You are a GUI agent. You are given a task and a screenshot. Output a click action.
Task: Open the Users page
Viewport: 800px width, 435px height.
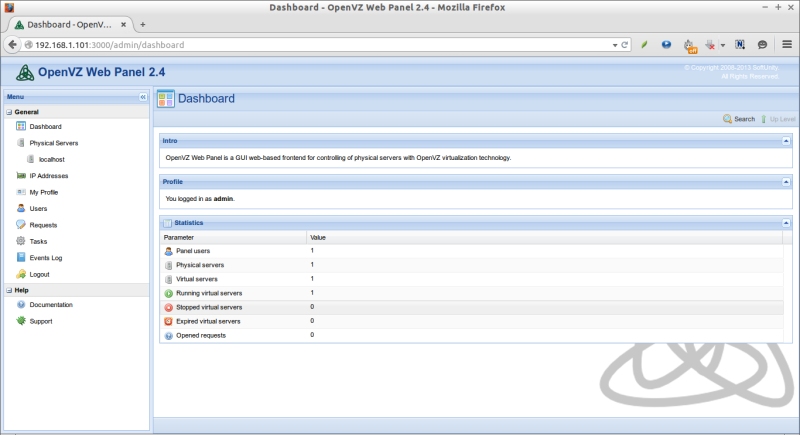tap(38, 209)
